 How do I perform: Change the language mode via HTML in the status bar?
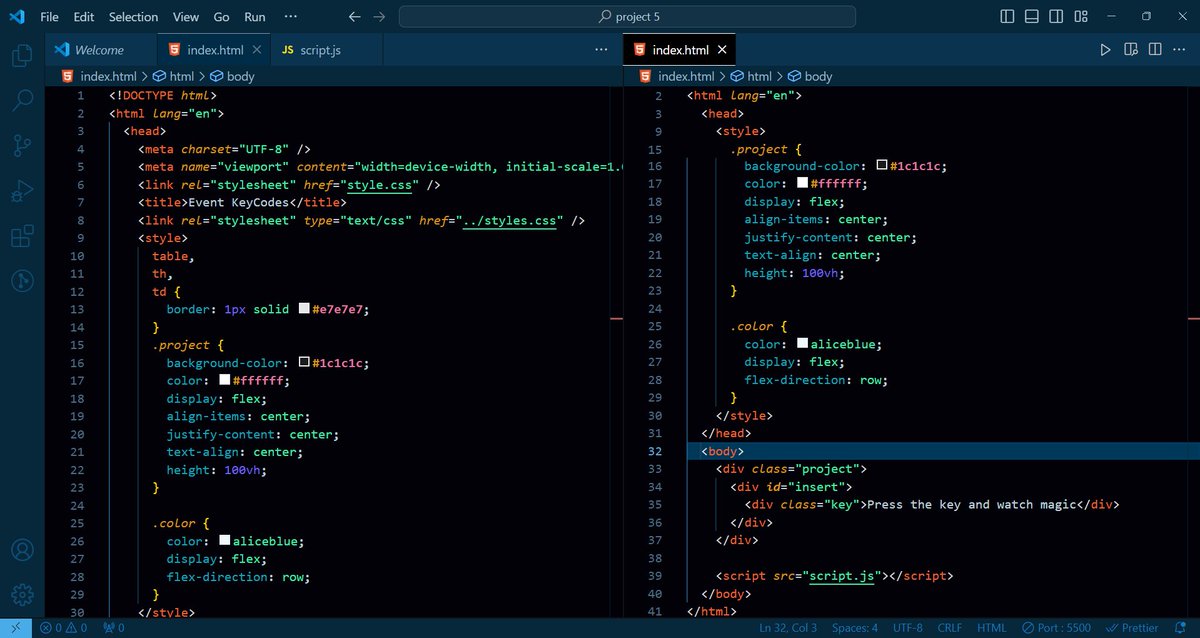tap(992, 628)
